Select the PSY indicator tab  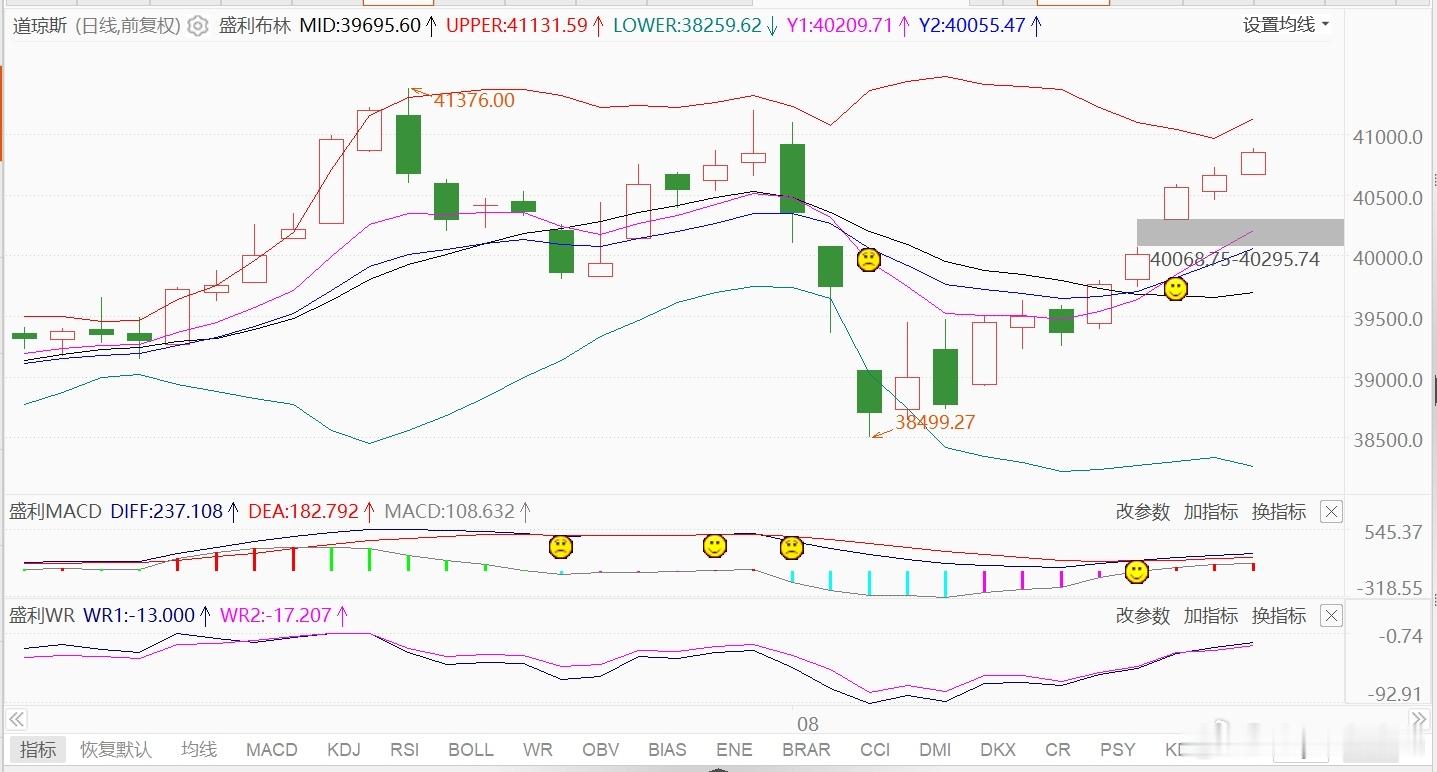click(1117, 749)
